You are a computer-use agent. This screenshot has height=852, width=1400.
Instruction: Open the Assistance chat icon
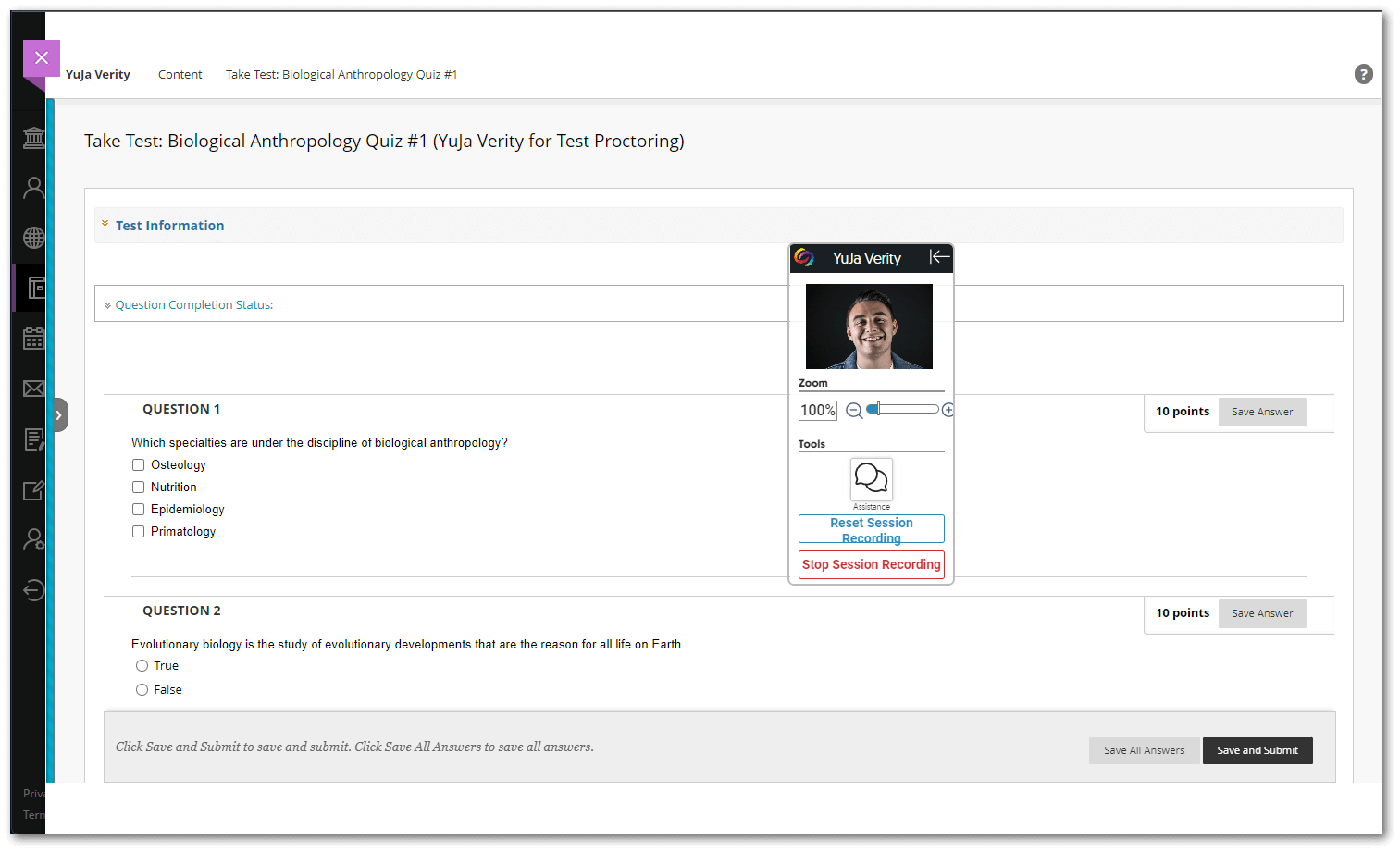point(872,479)
